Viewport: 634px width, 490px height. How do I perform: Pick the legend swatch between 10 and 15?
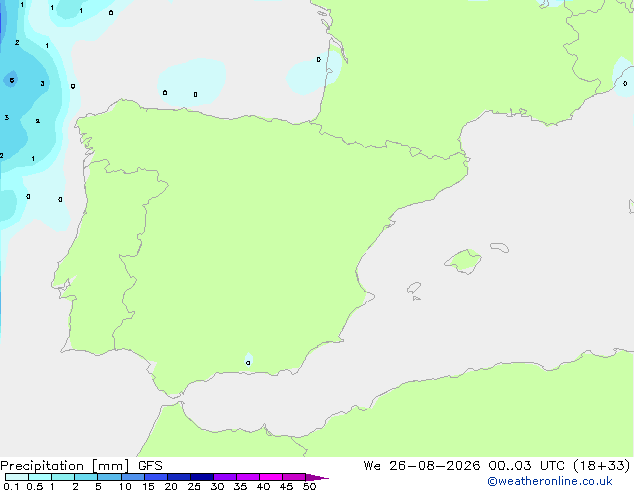(133, 477)
